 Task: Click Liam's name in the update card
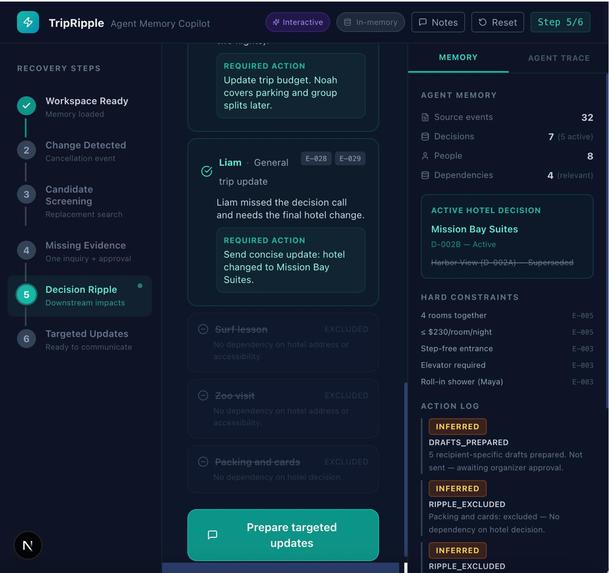pyautogui.click(x=230, y=162)
